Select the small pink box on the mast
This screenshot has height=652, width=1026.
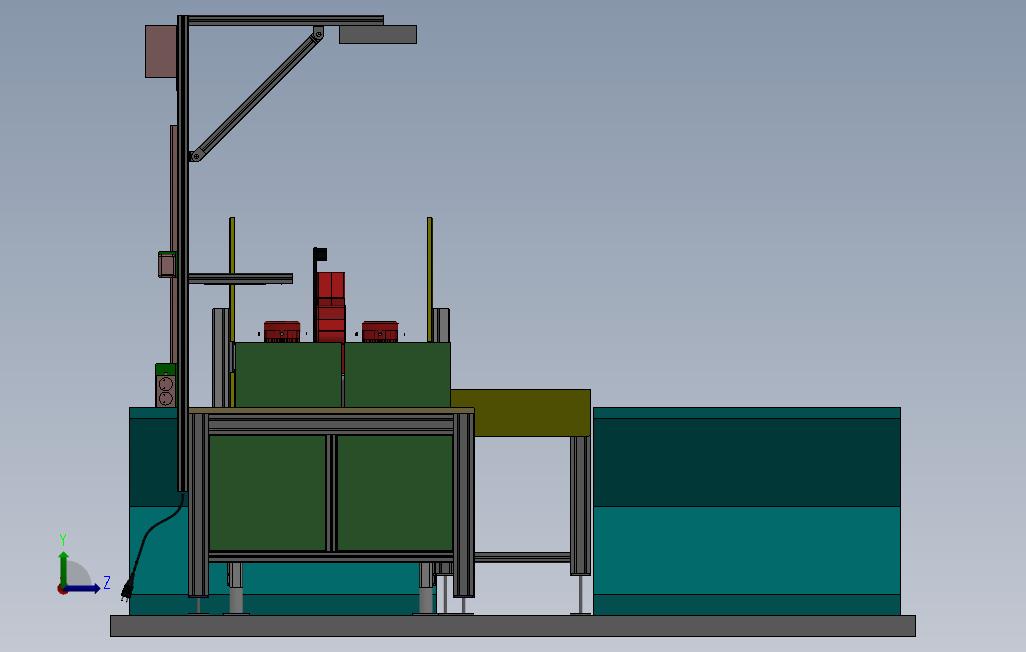(167, 264)
